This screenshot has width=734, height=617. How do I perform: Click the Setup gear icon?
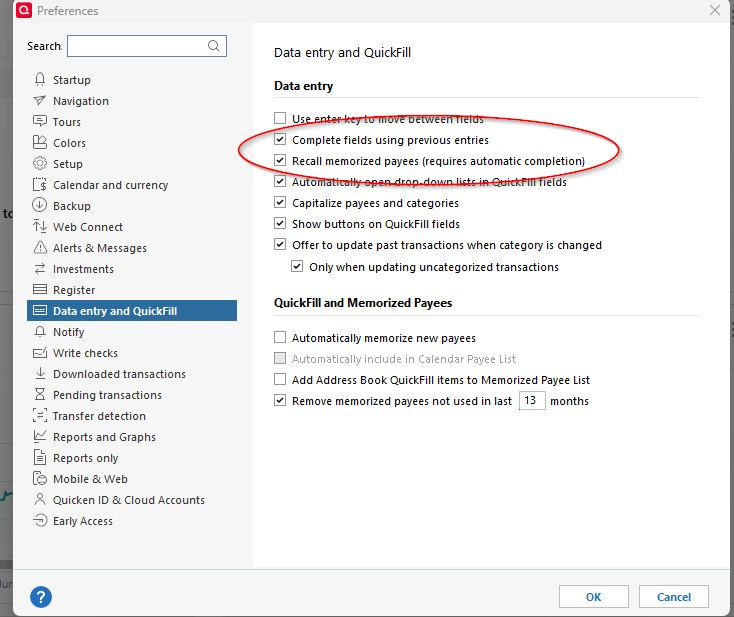pos(40,163)
